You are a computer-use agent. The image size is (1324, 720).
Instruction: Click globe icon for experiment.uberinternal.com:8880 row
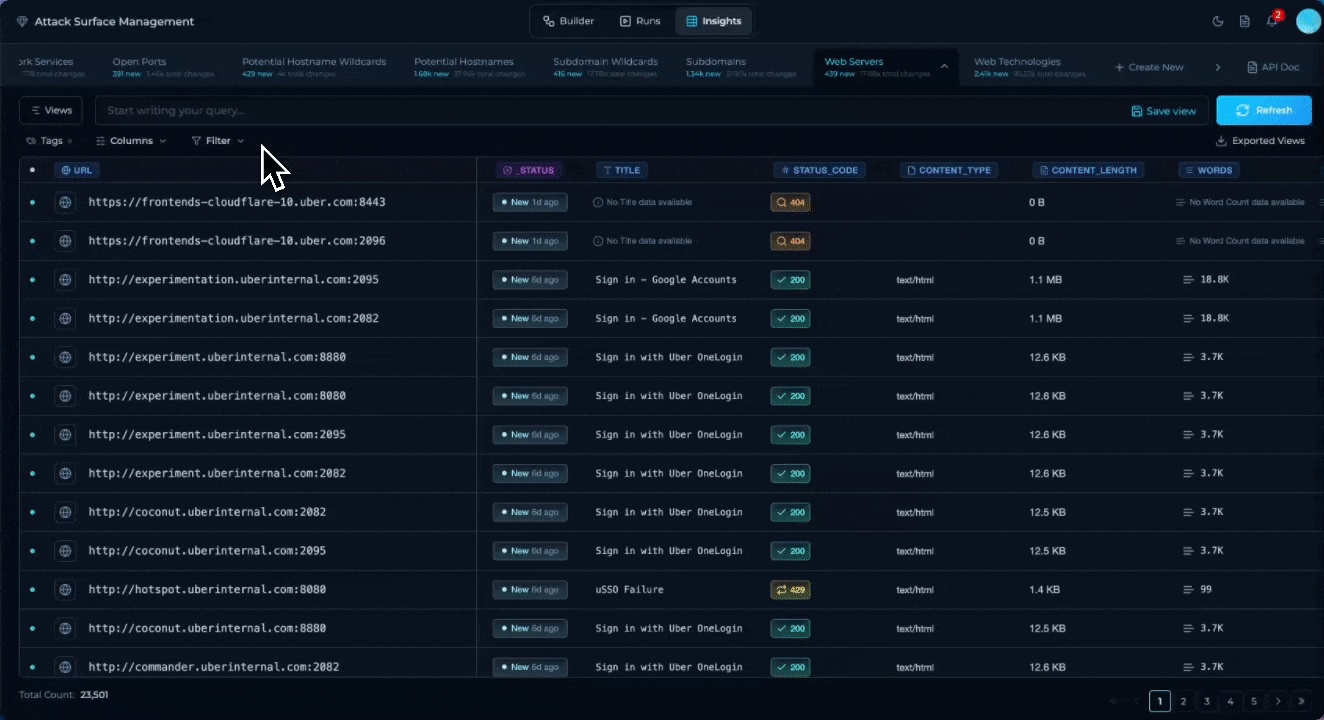(x=65, y=357)
